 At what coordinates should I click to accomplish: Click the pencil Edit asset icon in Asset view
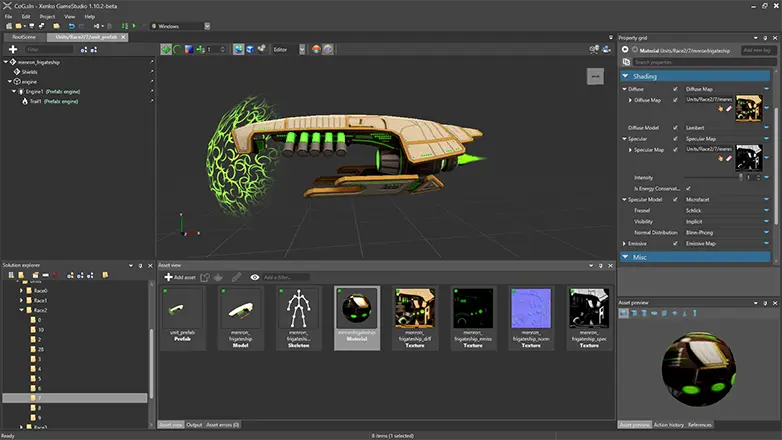[236, 277]
